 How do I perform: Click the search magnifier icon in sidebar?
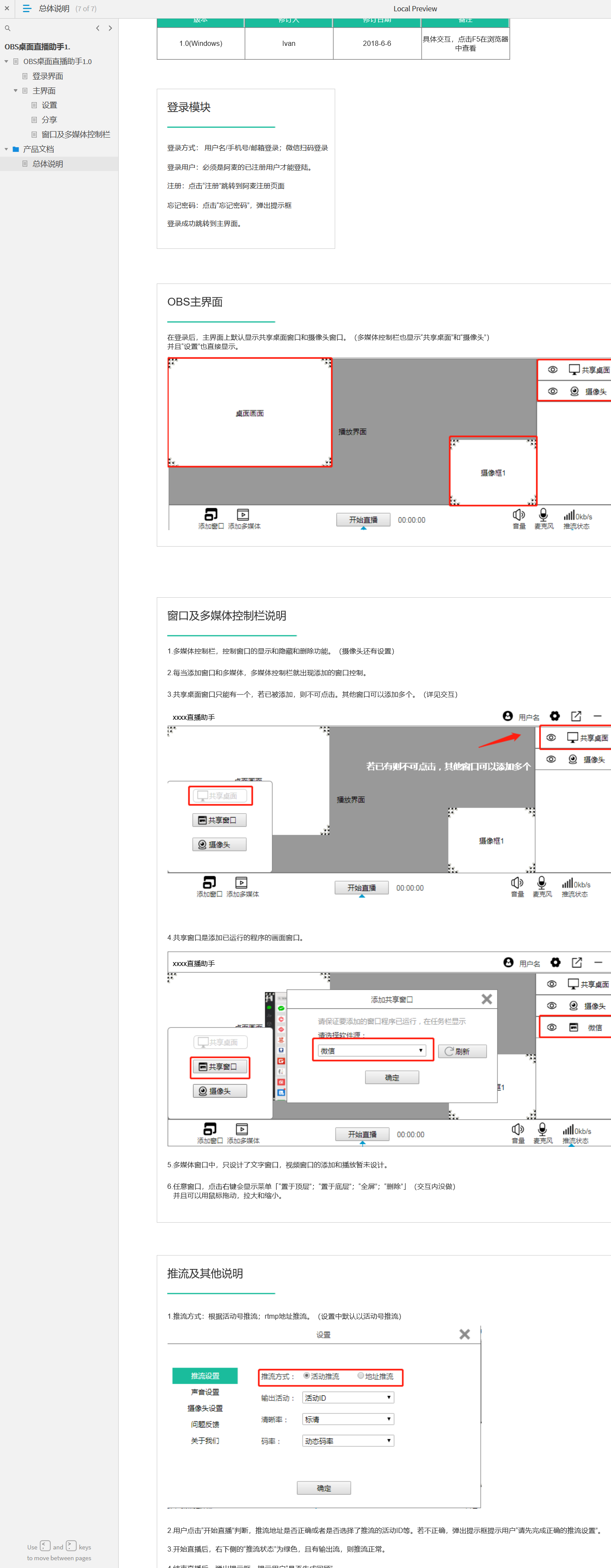[x=7, y=29]
